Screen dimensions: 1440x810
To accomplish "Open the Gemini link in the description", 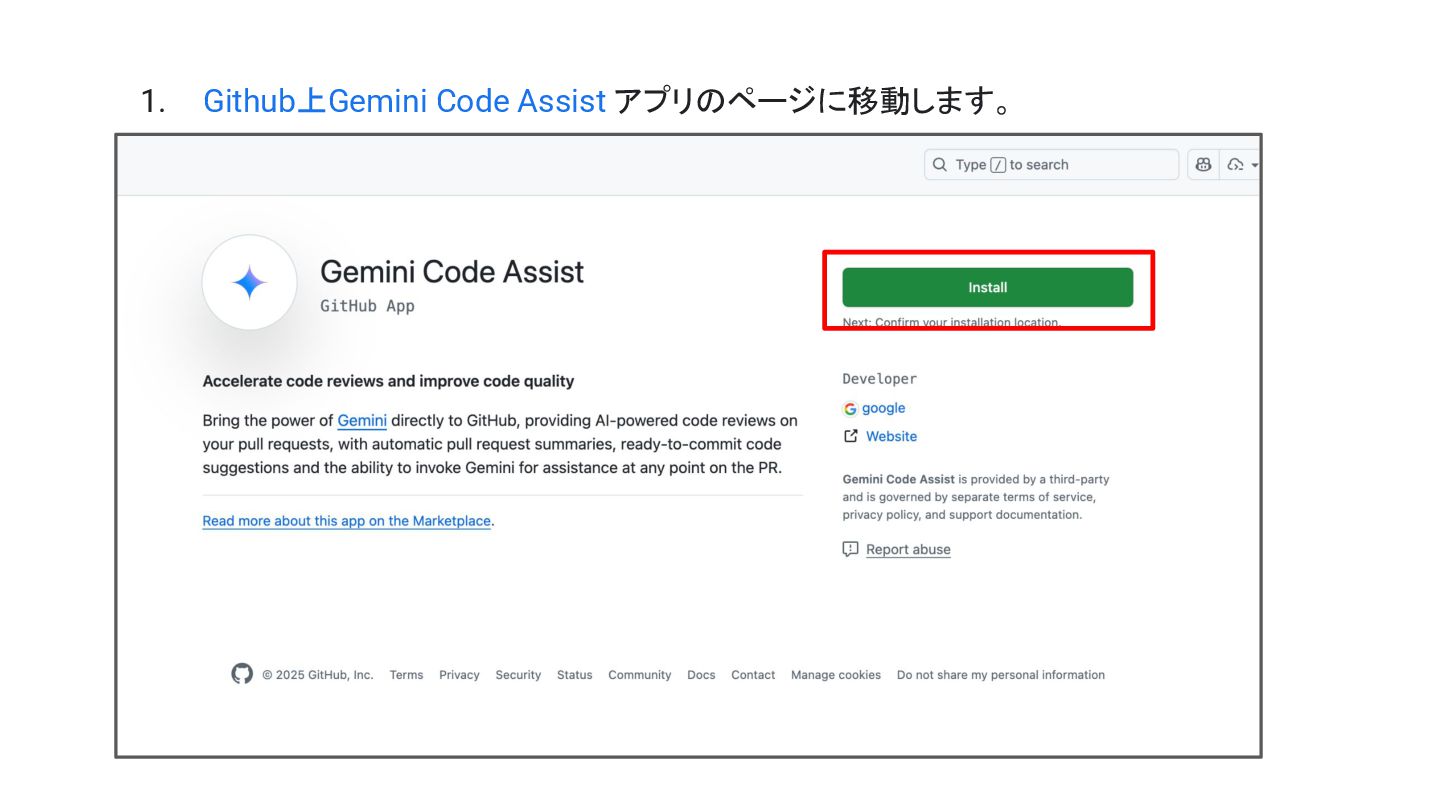I will 362,421.
